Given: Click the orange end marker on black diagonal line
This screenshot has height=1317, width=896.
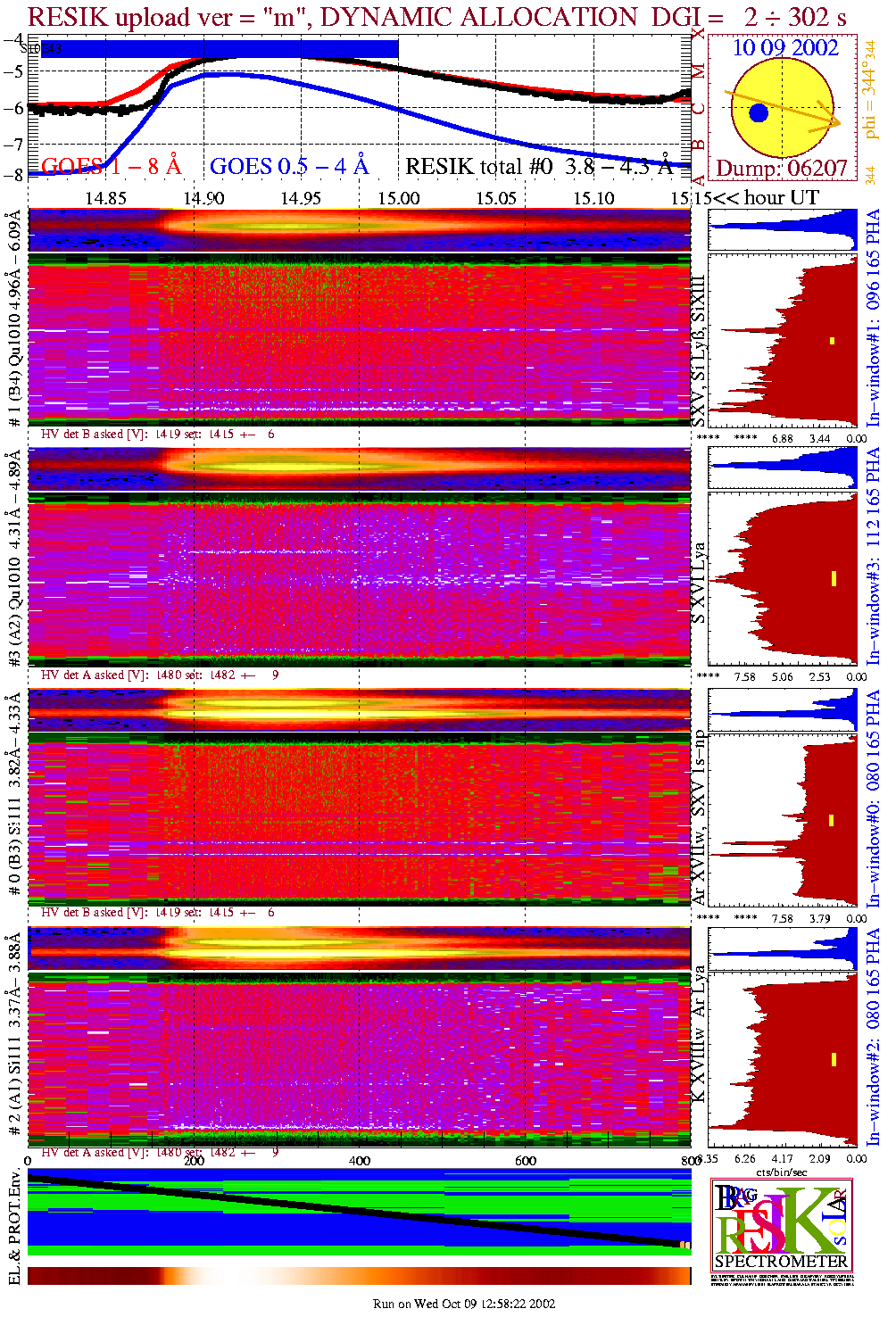Looking at the screenshot, I should 684,1245.
